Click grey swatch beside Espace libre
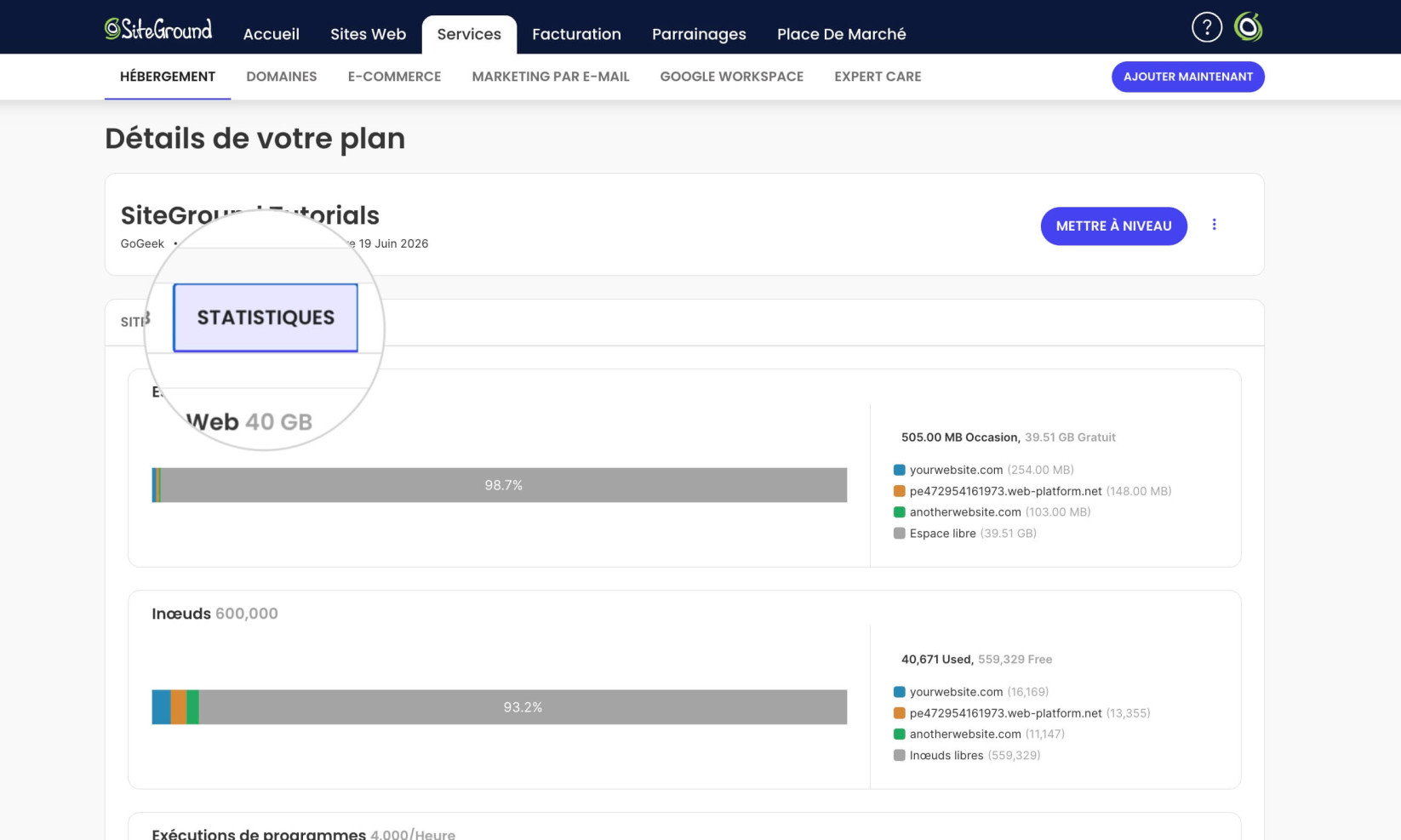The width and height of the screenshot is (1401, 840). 899,534
